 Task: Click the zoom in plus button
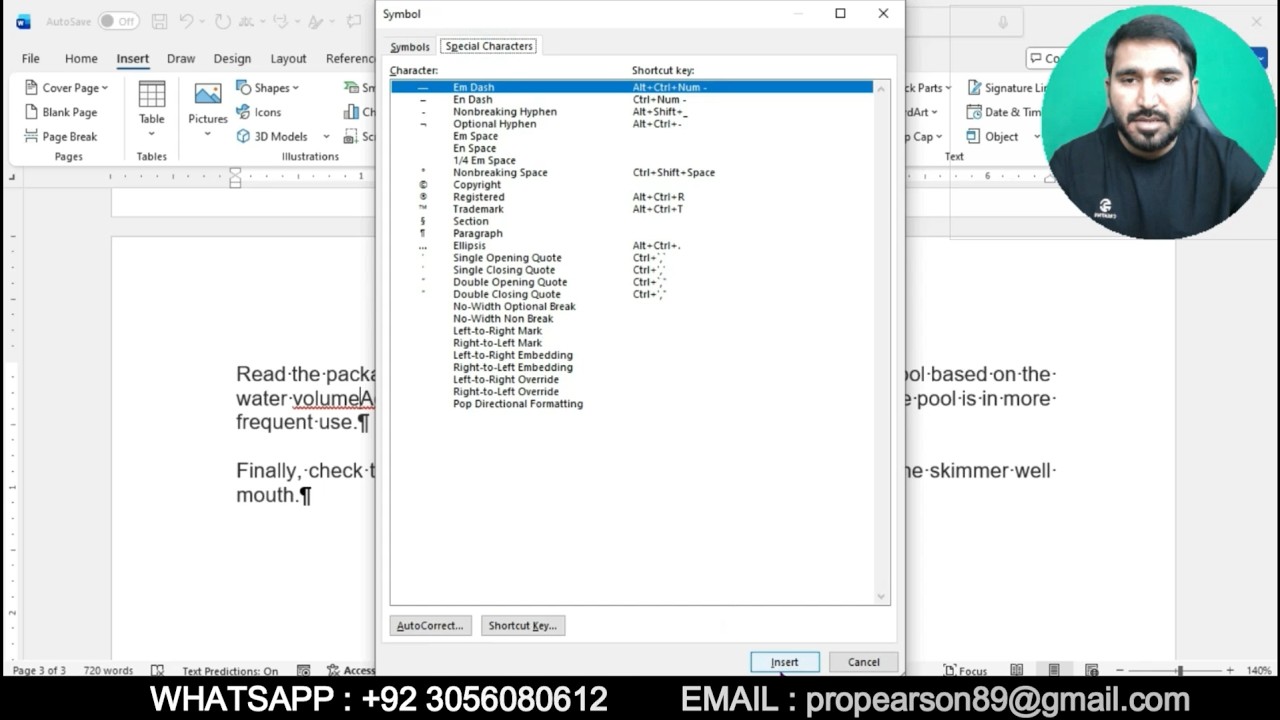1230,671
